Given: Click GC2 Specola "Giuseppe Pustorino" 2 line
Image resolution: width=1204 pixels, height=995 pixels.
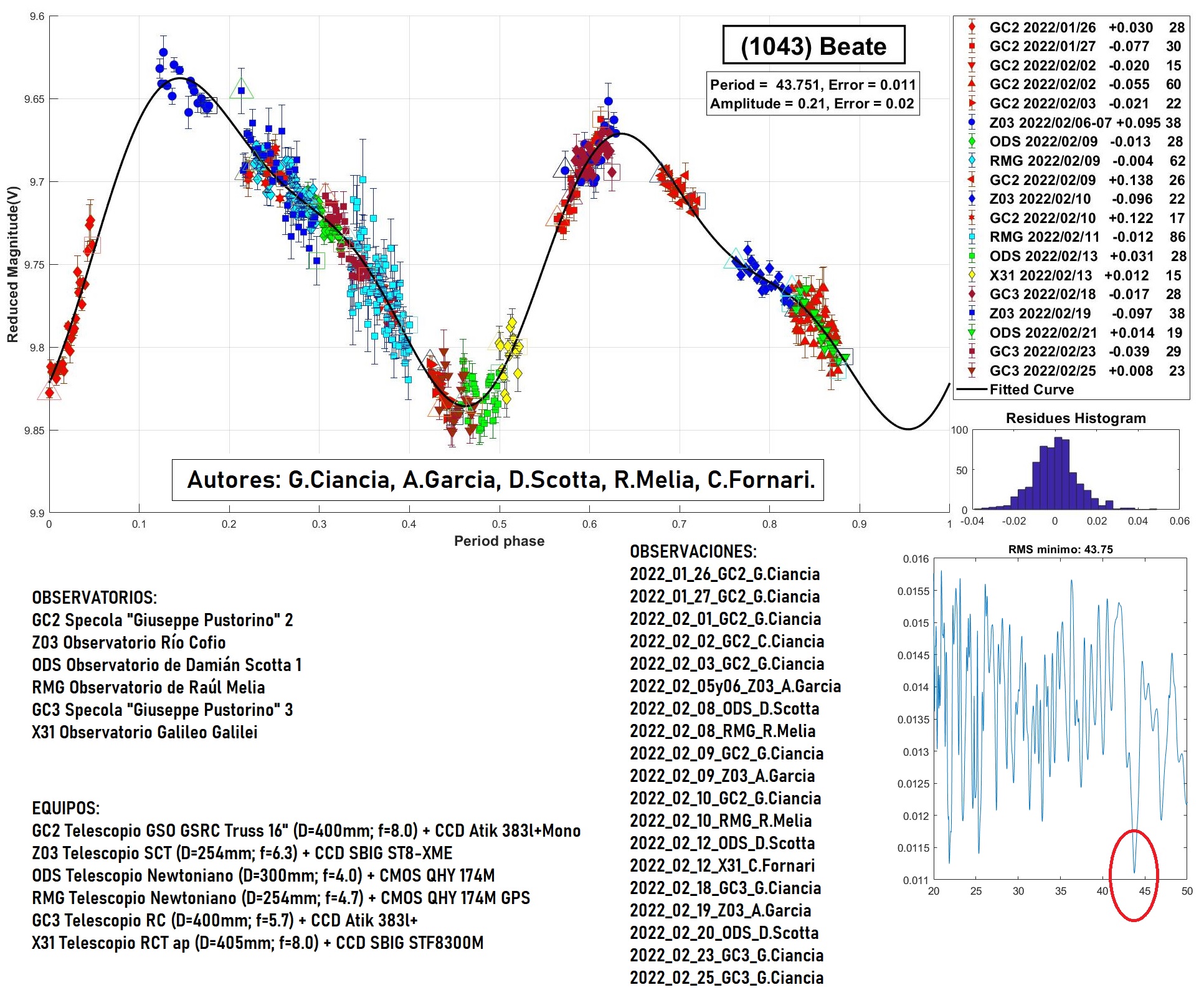Looking at the screenshot, I should pos(162,621).
